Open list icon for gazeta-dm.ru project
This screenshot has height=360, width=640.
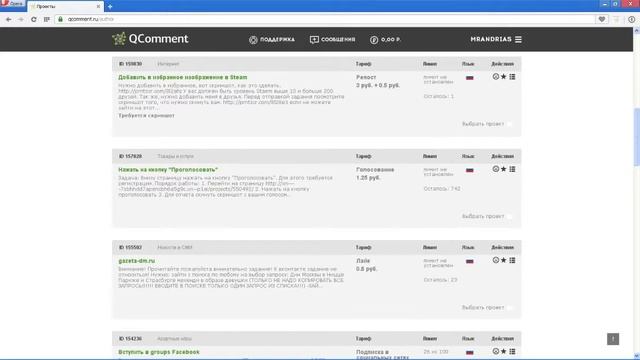[512, 260]
